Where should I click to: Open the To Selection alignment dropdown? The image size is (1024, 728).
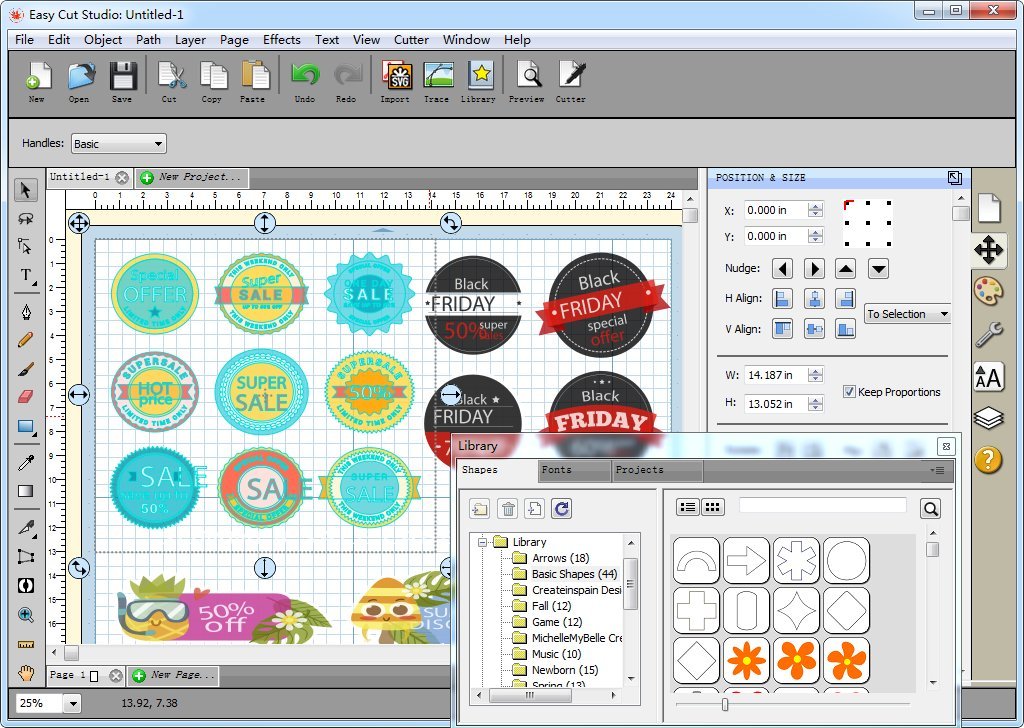(x=906, y=313)
